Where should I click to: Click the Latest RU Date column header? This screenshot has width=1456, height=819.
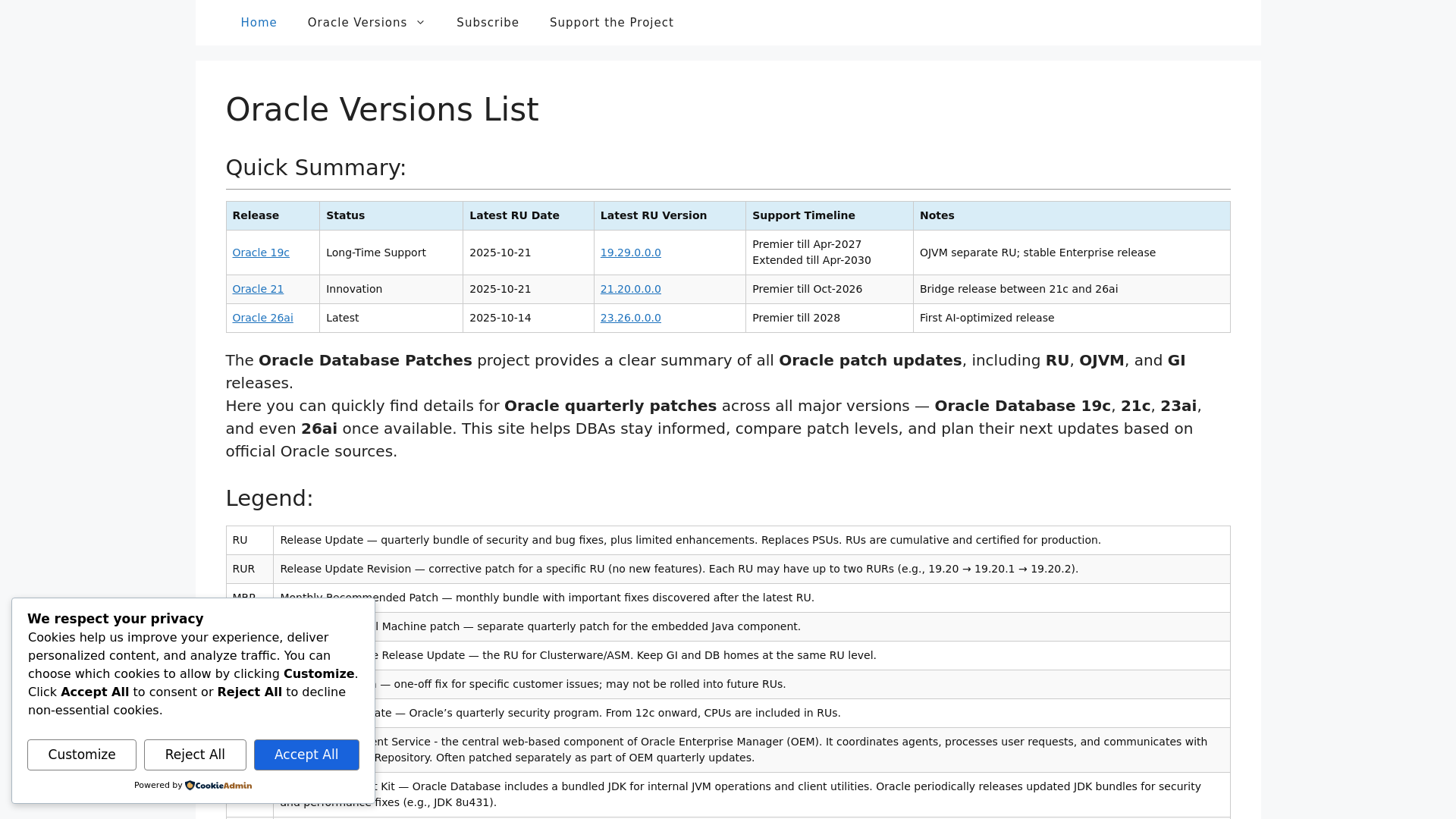[529, 215]
